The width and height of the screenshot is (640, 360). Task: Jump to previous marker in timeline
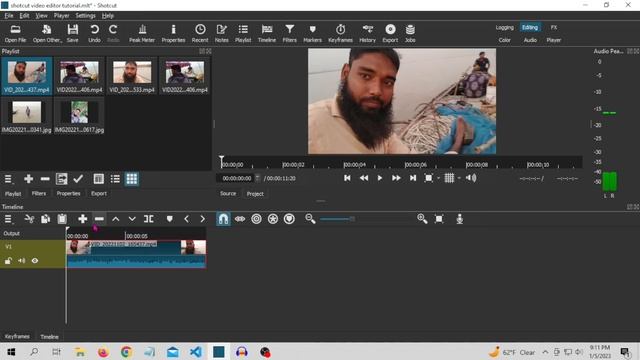(x=186, y=219)
